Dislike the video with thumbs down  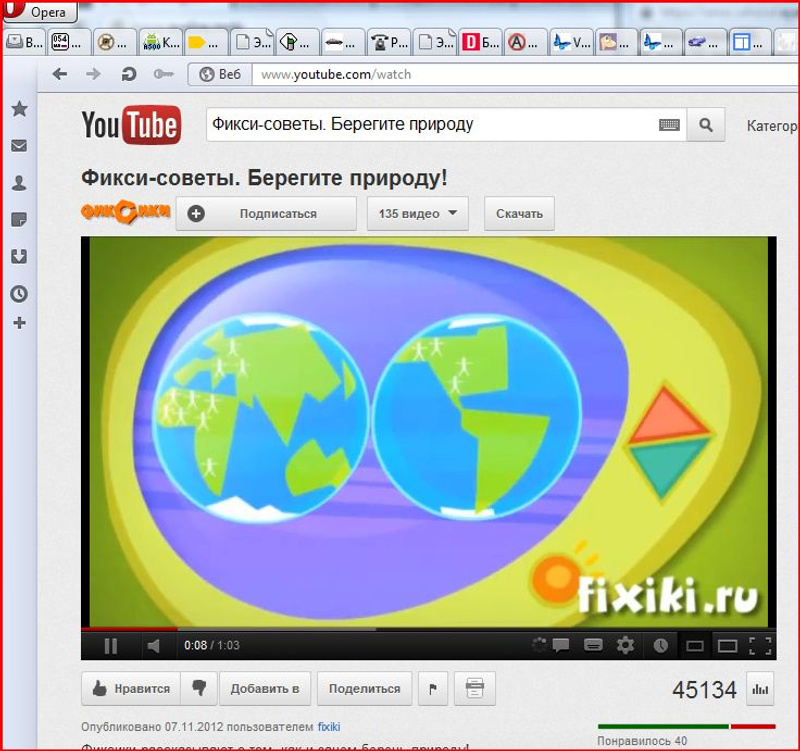[200, 688]
